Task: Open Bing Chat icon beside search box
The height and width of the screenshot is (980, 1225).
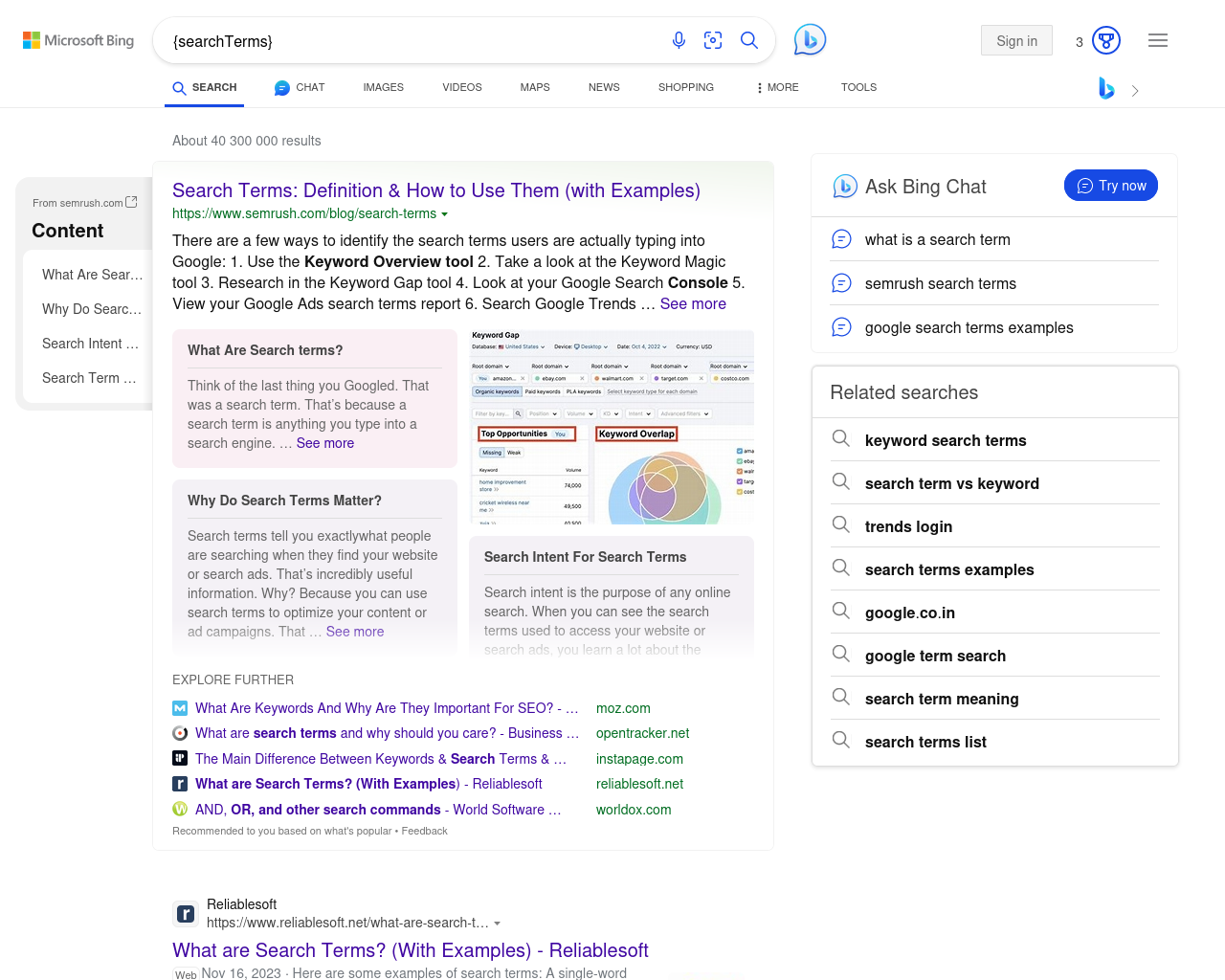Action: pyautogui.click(x=810, y=39)
